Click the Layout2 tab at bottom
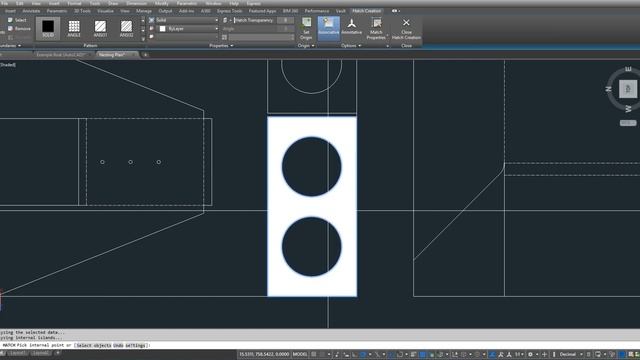The height and width of the screenshot is (360, 640). point(40,353)
